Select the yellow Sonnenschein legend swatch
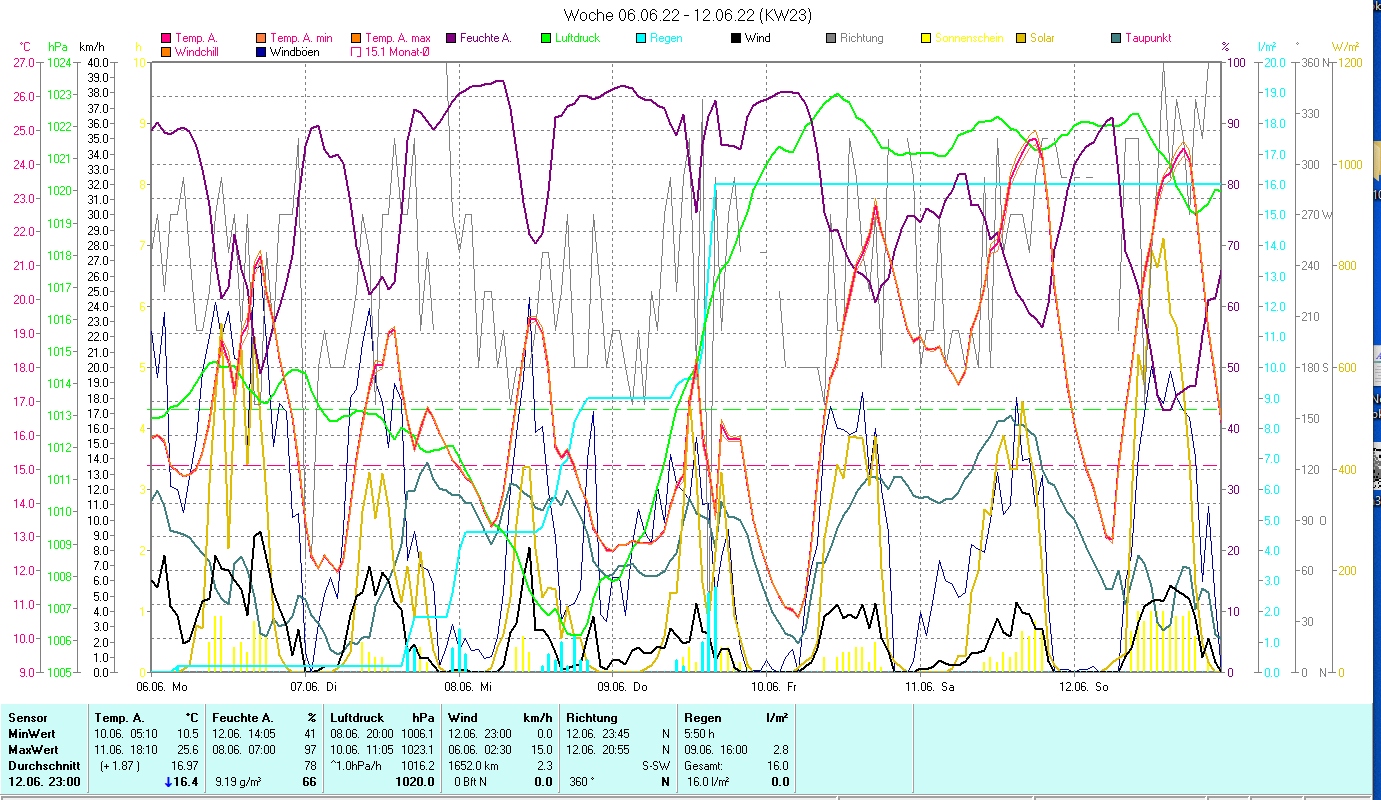Screen dimensions: 1381x800 926,38
